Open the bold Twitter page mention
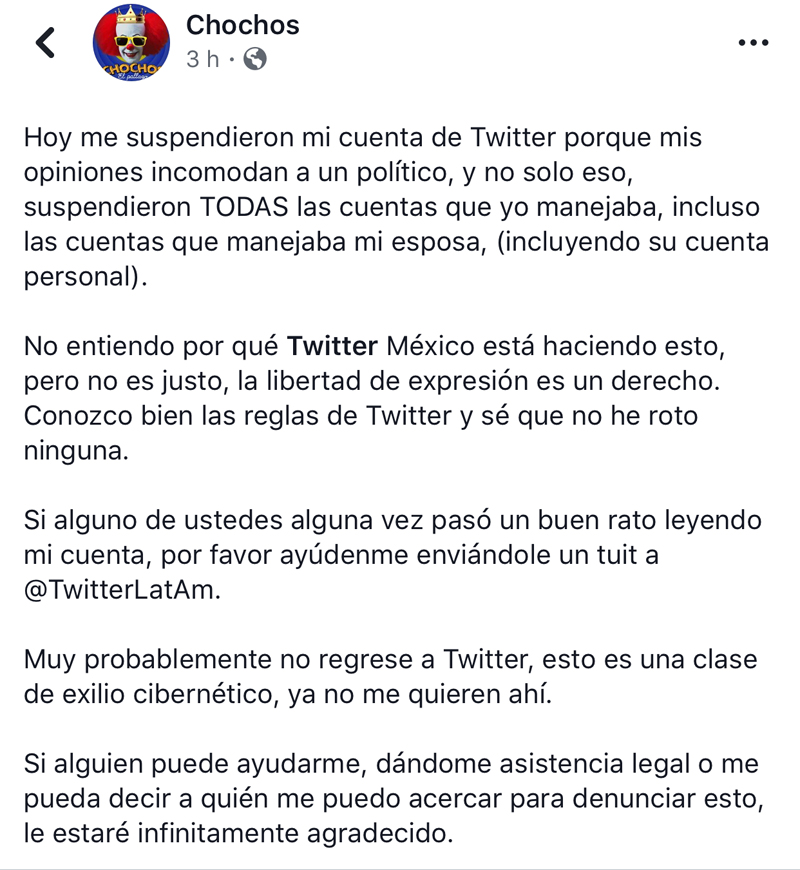The height and width of the screenshot is (870, 800). point(333,347)
